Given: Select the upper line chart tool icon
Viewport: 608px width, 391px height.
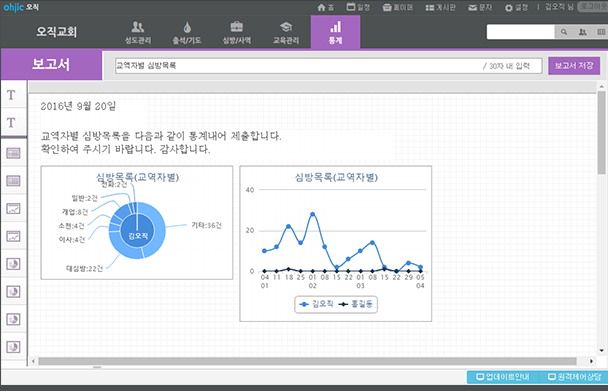Looking at the screenshot, I should click(x=13, y=209).
